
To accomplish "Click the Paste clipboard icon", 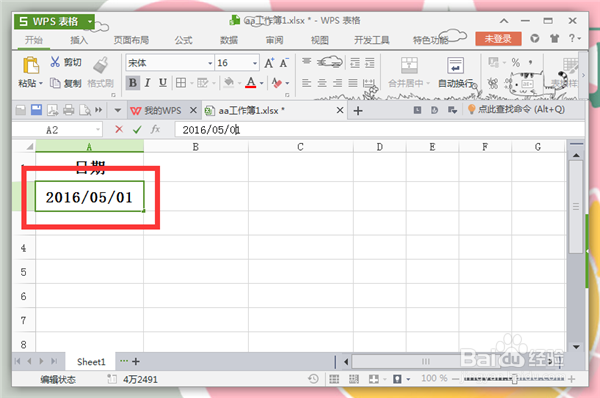I will pos(31,65).
